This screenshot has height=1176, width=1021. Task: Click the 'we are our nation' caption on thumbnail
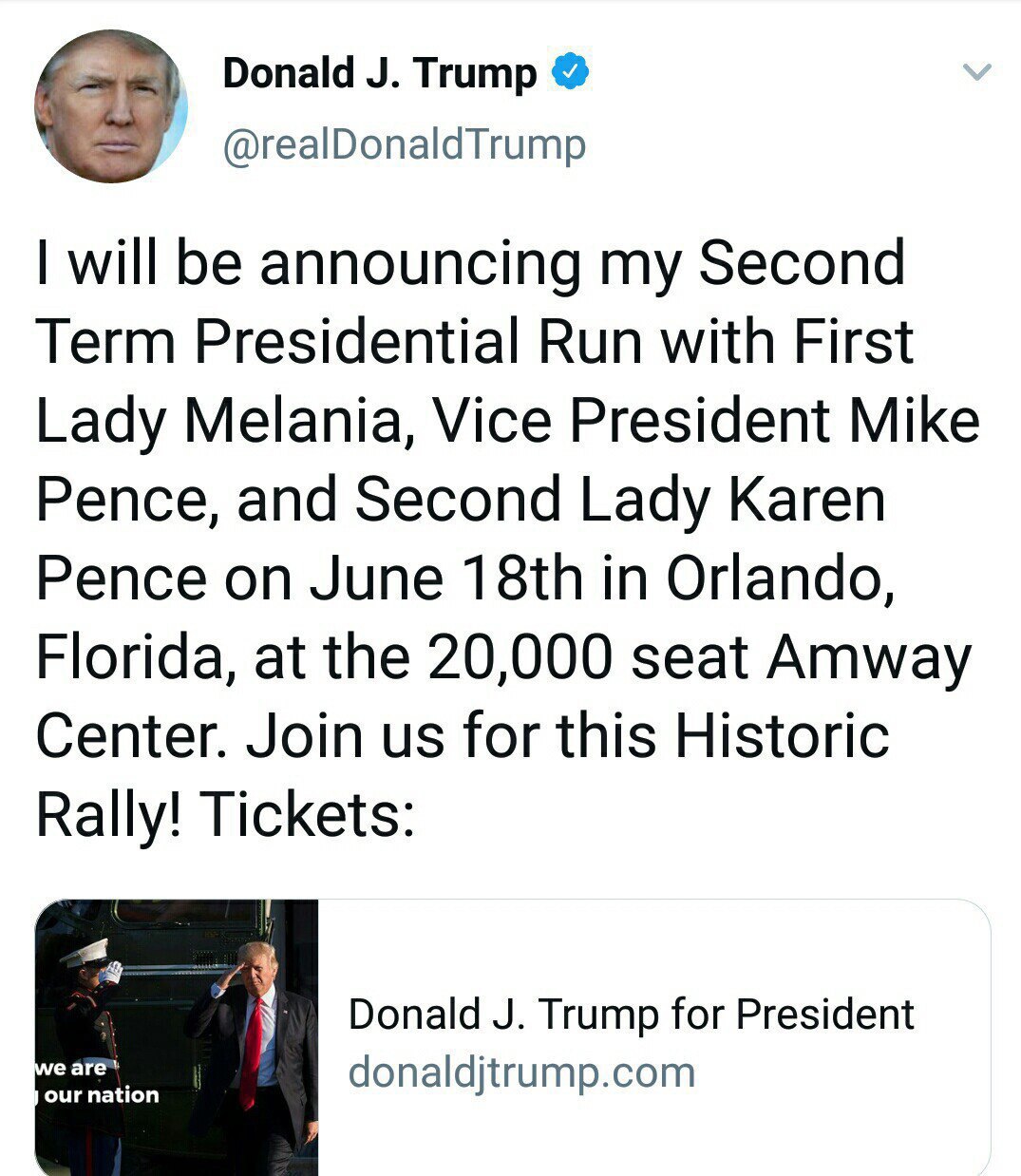coord(97,1082)
